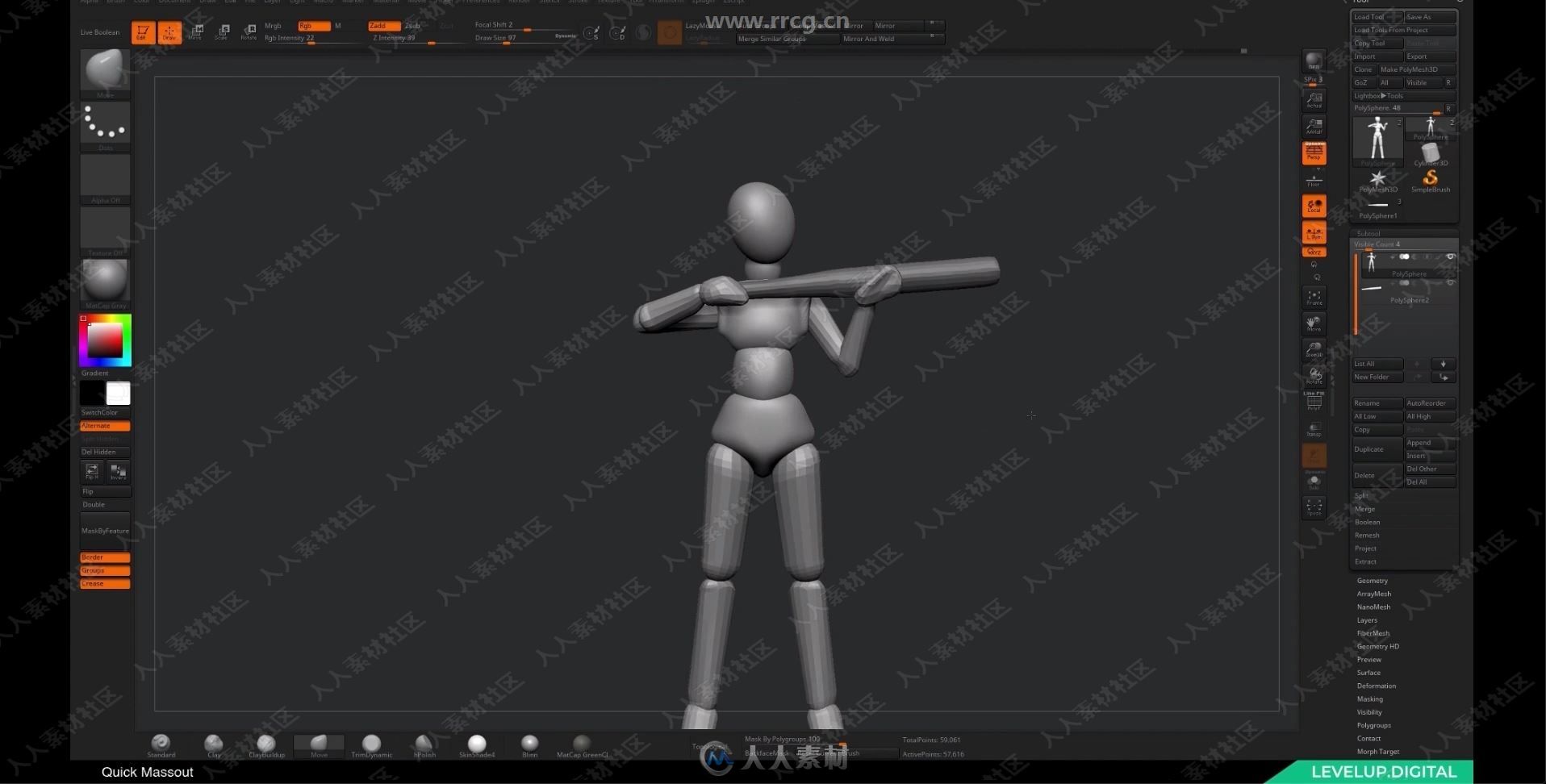
Task: Select the TrimDynamic brush
Action: click(x=371, y=745)
